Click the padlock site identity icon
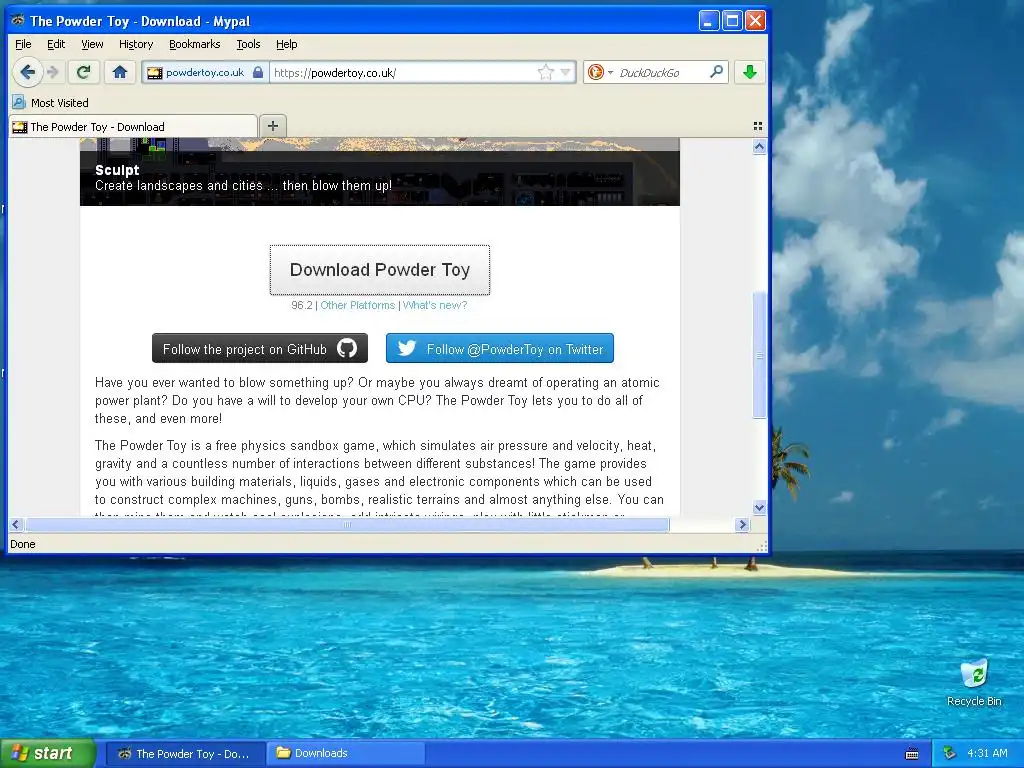The height and width of the screenshot is (768, 1024). point(258,72)
